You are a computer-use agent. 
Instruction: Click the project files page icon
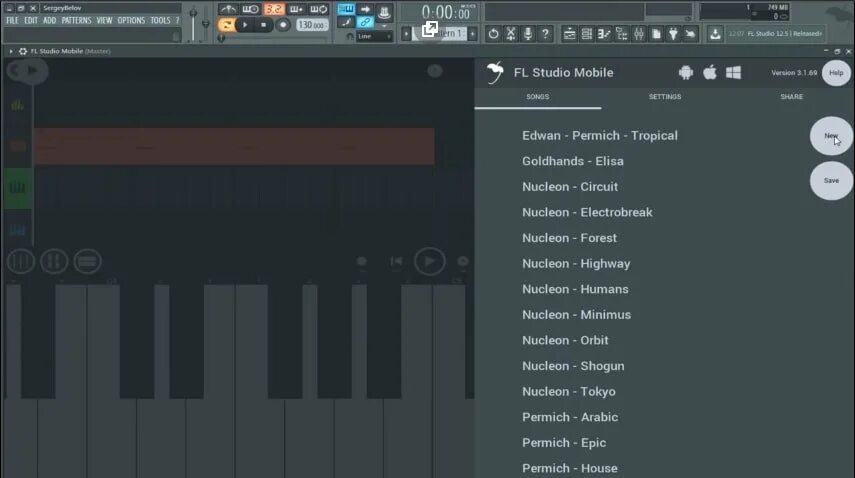[656, 34]
